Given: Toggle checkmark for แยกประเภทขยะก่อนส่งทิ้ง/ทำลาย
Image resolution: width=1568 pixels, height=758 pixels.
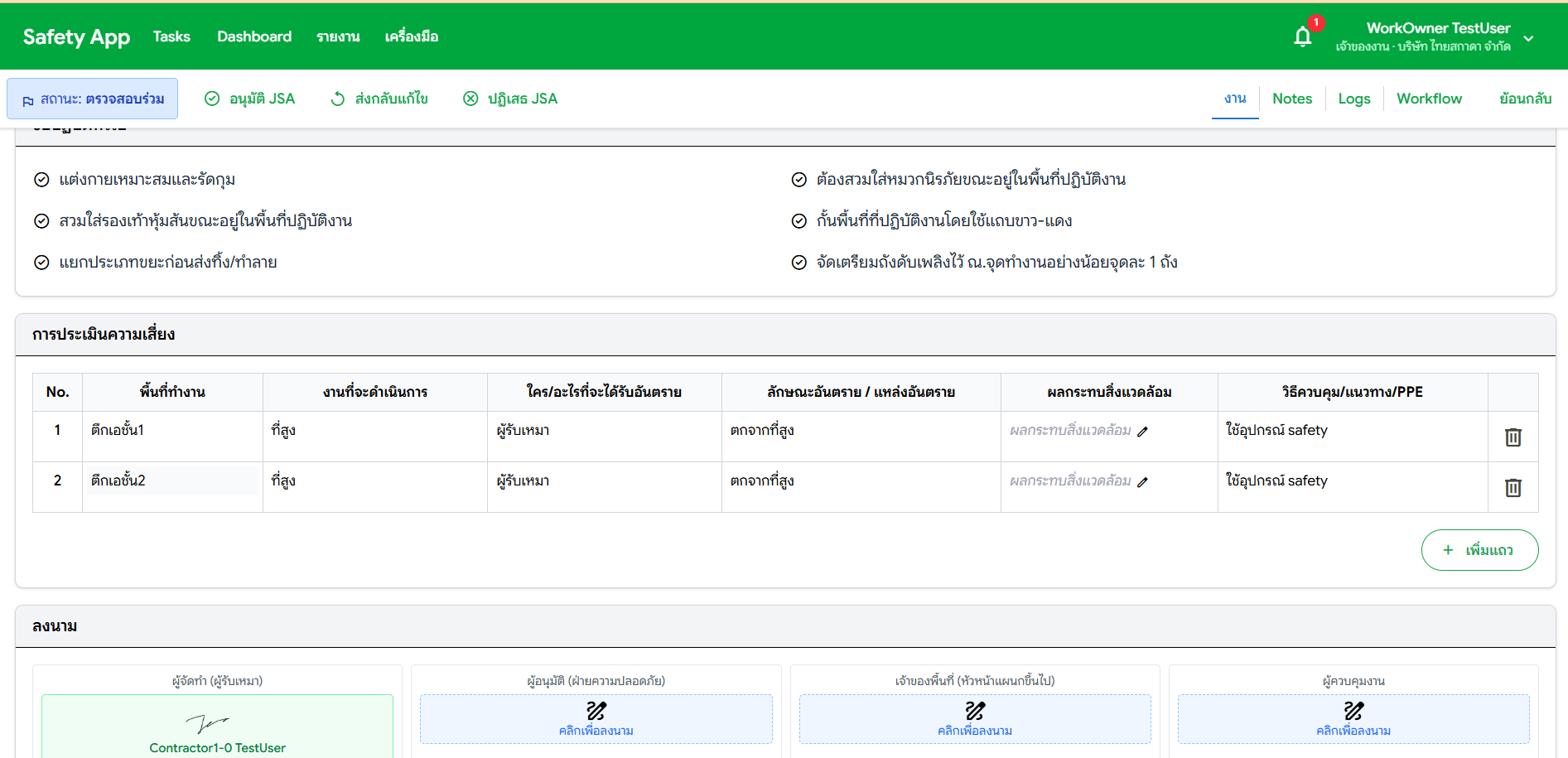Looking at the screenshot, I should click(41, 262).
